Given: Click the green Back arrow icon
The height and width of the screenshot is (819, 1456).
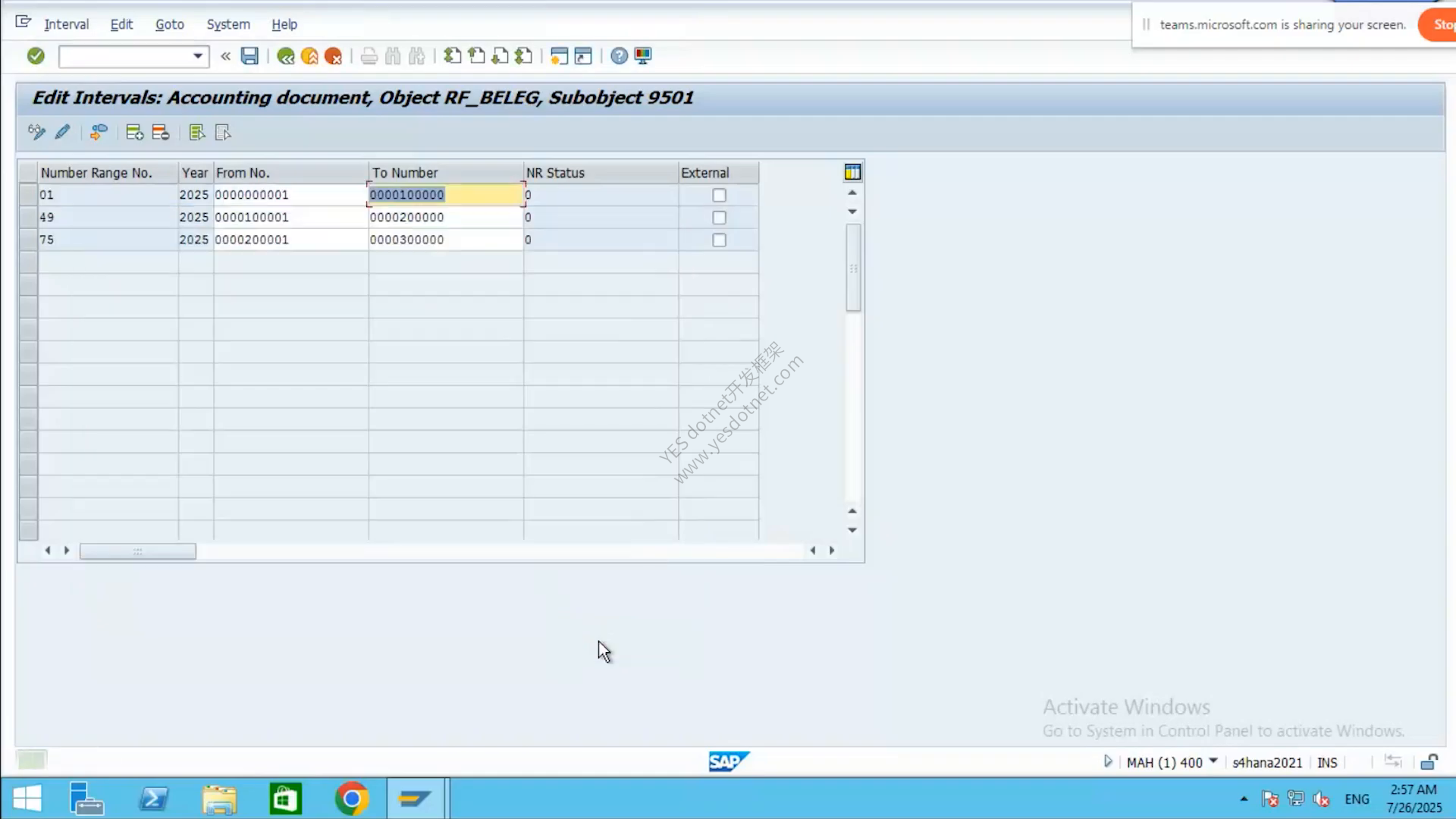Looking at the screenshot, I should click(x=286, y=55).
